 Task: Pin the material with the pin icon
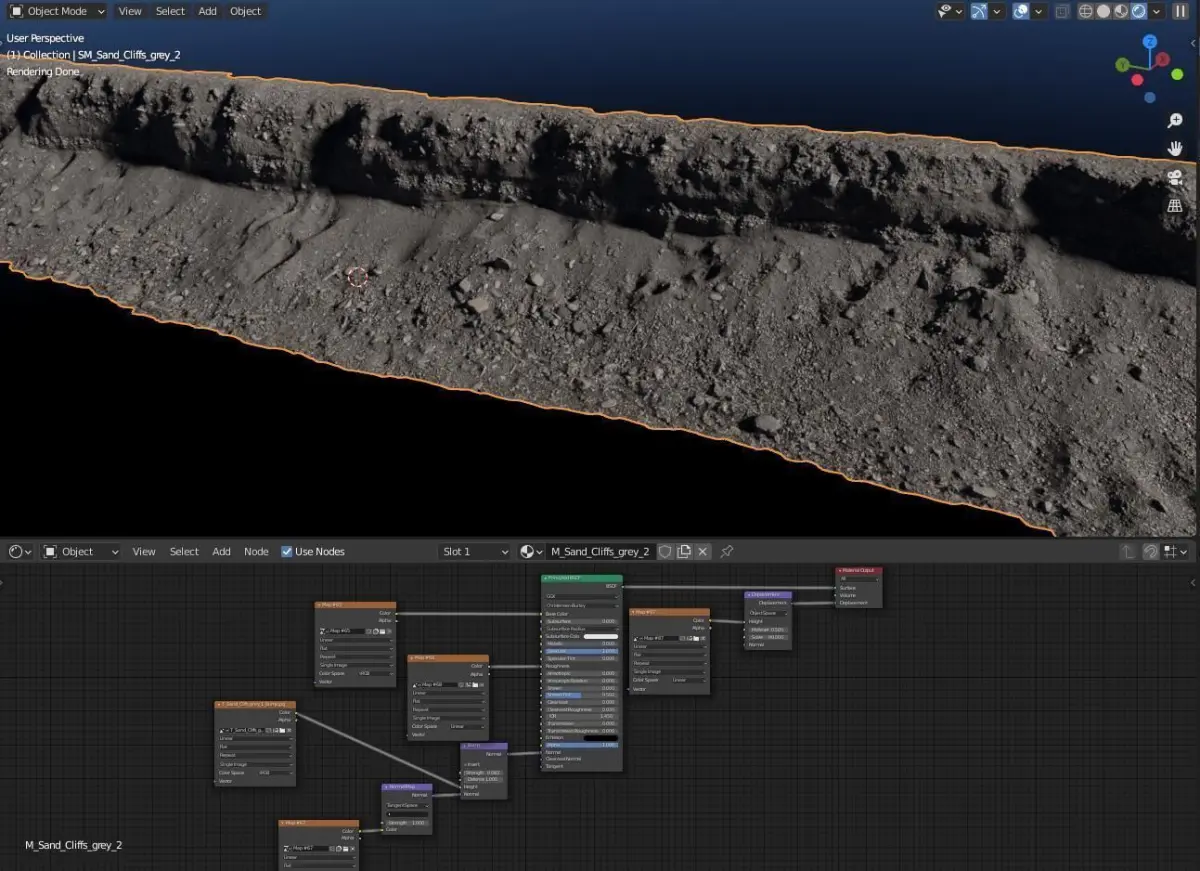pyautogui.click(x=727, y=552)
